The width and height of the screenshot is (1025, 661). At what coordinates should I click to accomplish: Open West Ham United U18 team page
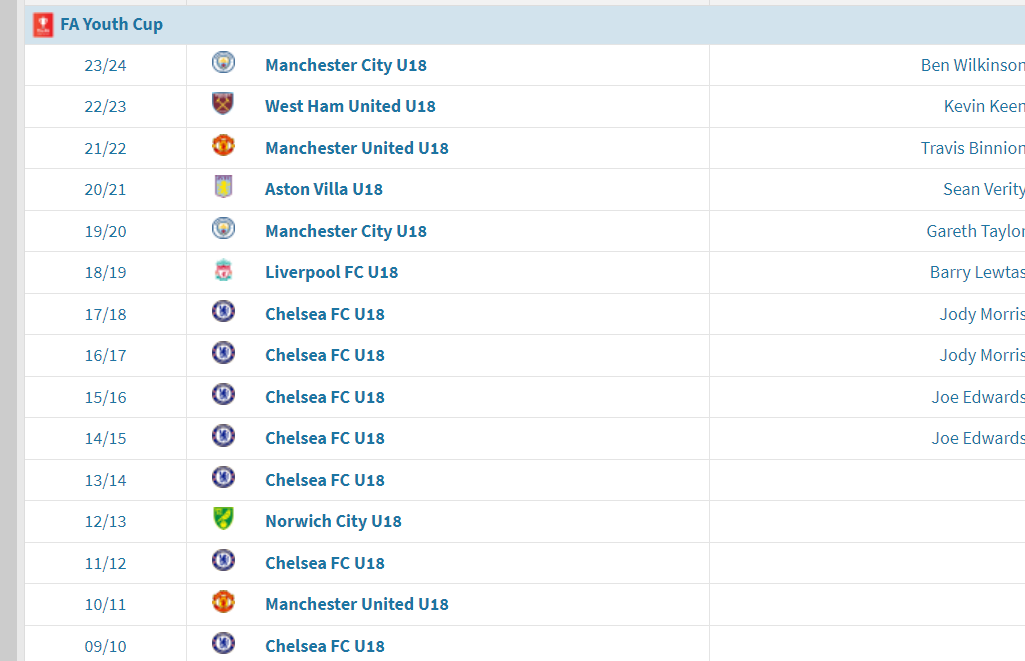click(350, 106)
